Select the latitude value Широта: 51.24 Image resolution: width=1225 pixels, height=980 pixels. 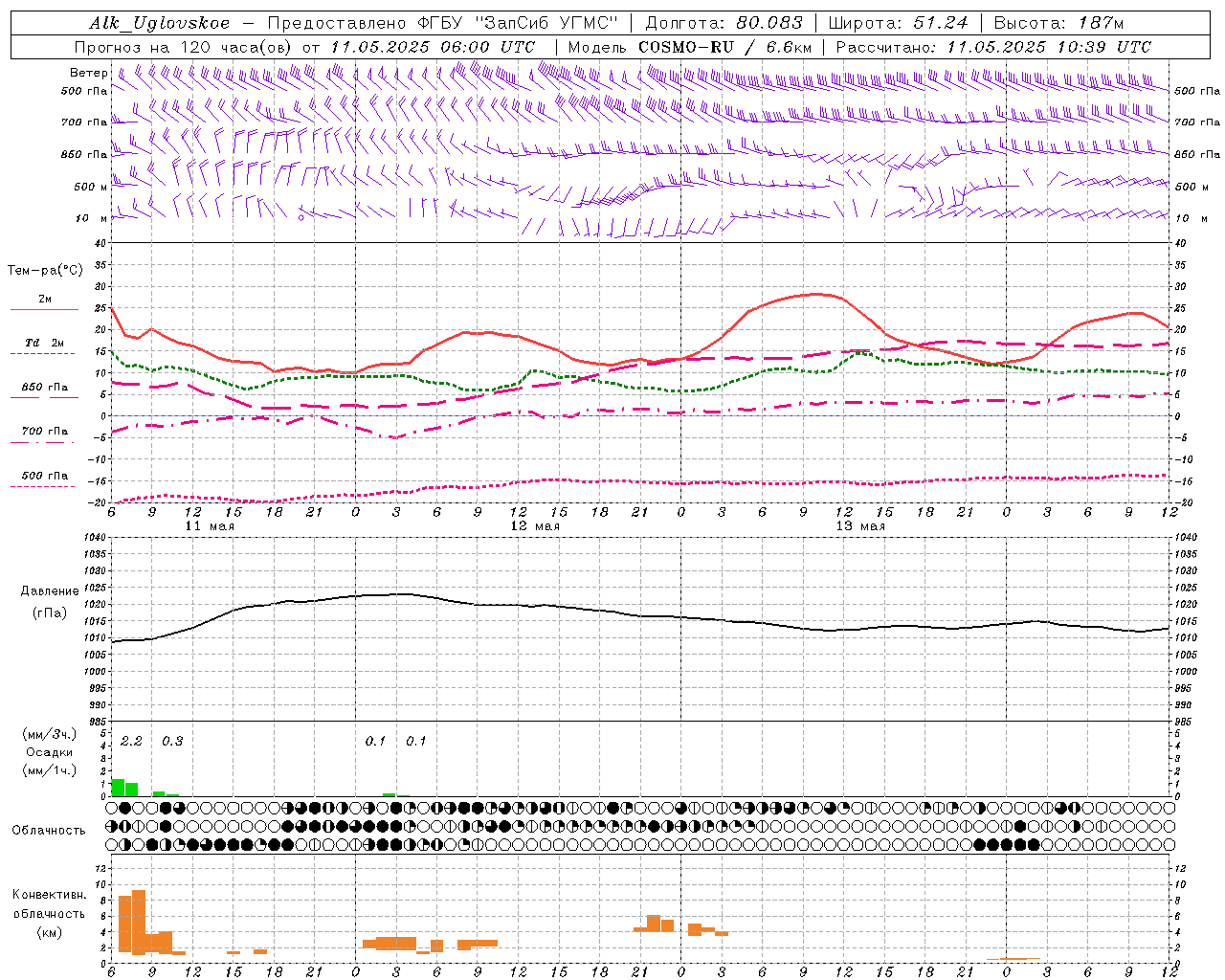click(x=898, y=23)
